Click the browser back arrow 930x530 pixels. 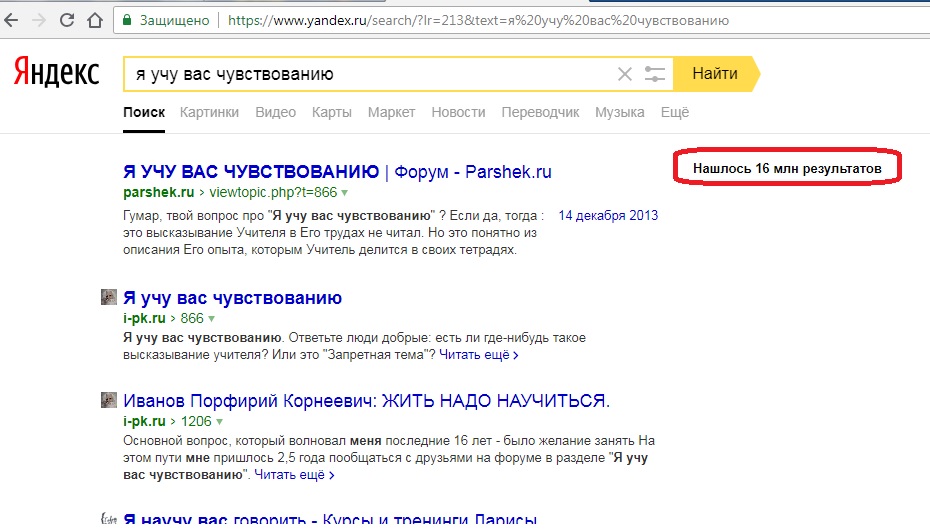coord(14,19)
